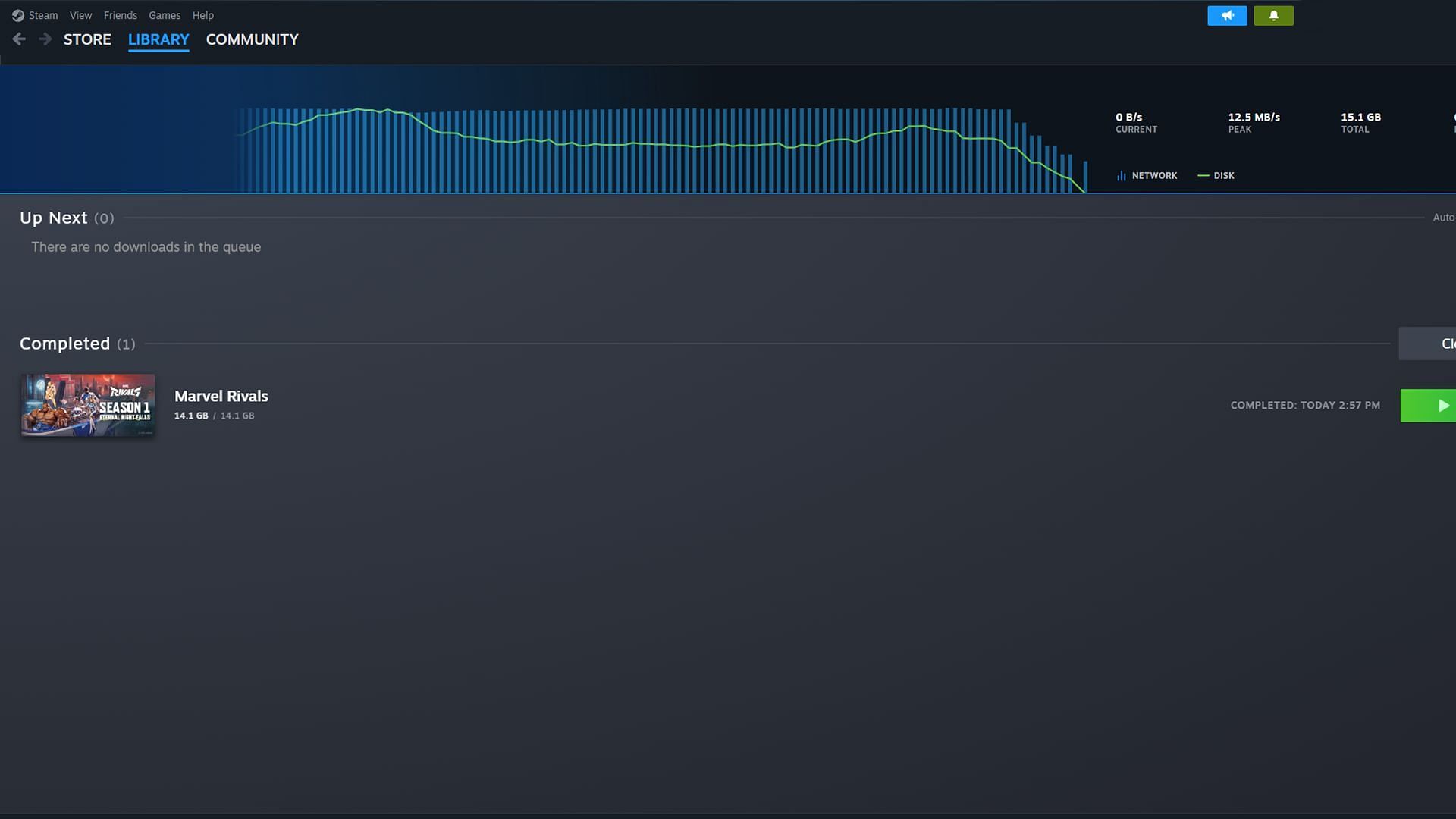Open the STORE tab
The width and height of the screenshot is (1456, 819).
tap(87, 38)
